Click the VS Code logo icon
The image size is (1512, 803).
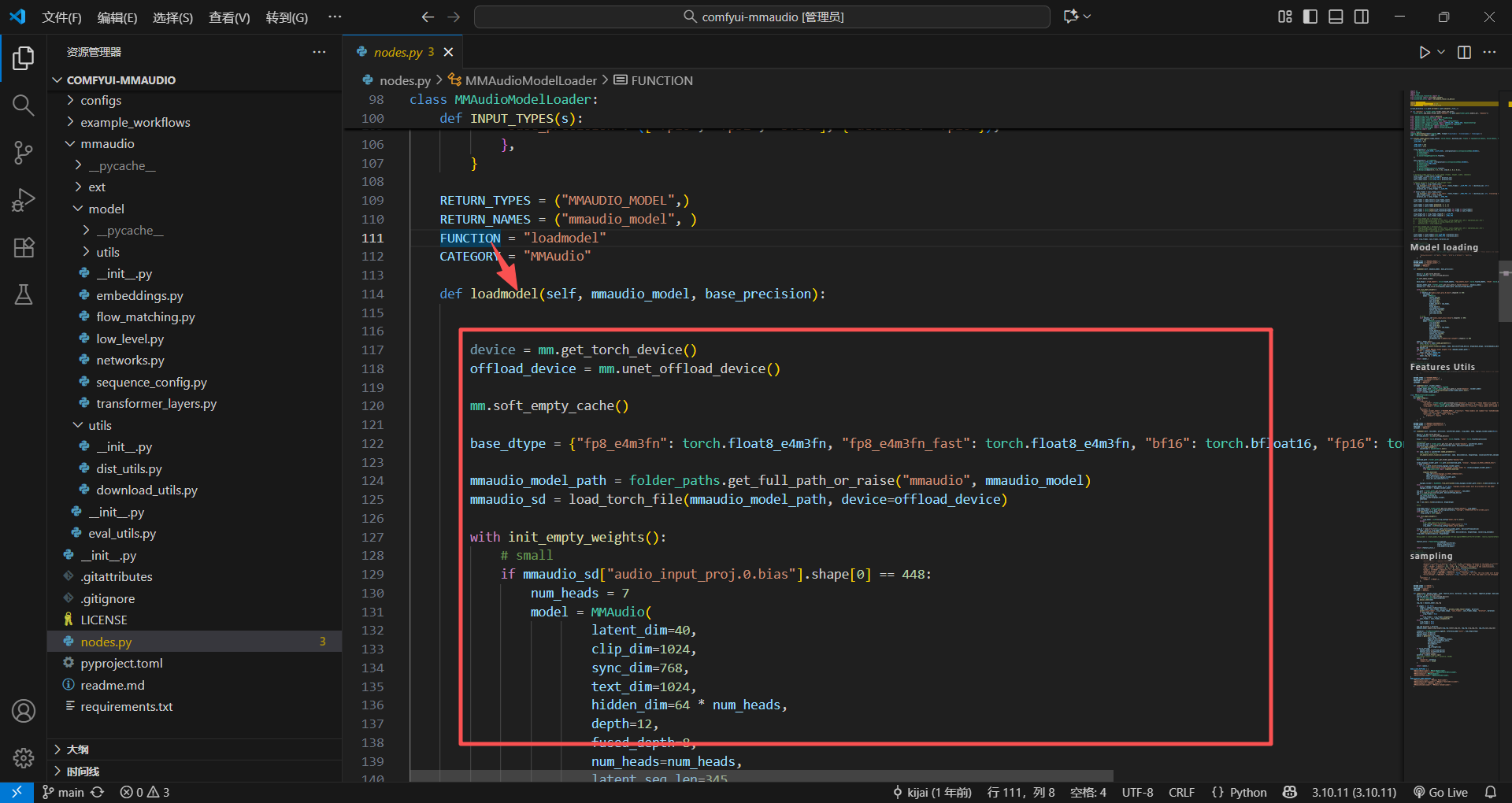click(x=17, y=17)
